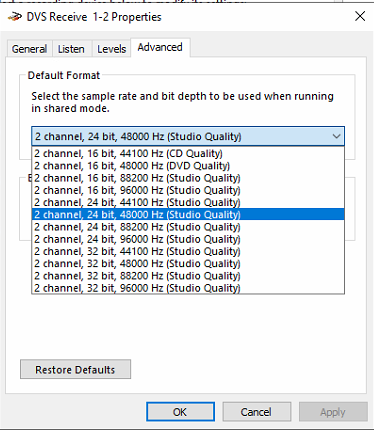Image resolution: width=374 pixels, height=430 pixels.
Task: Click the DVS Receive device icon in title bar
Action: [15, 16]
